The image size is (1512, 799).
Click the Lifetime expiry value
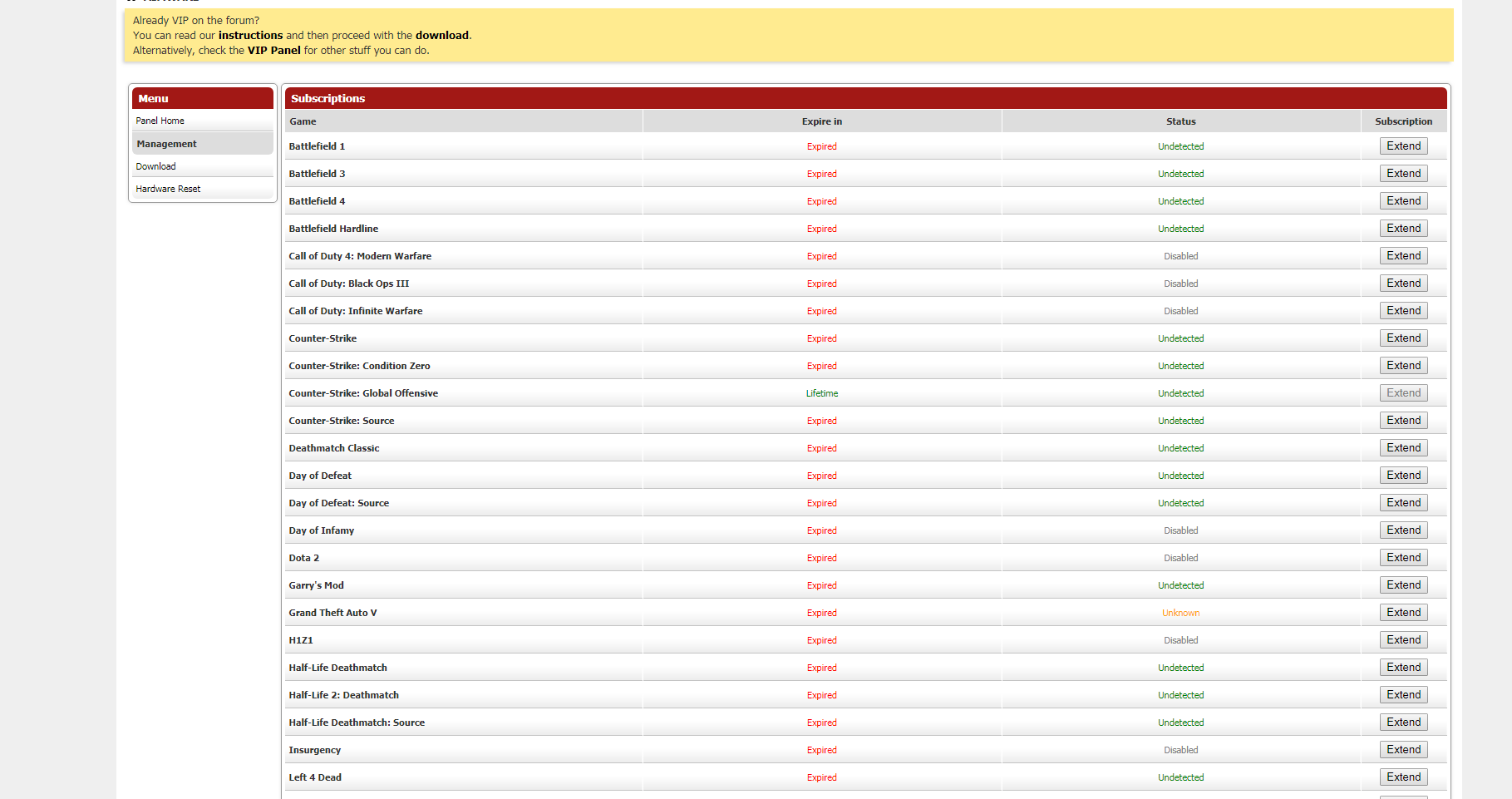pos(822,393)
